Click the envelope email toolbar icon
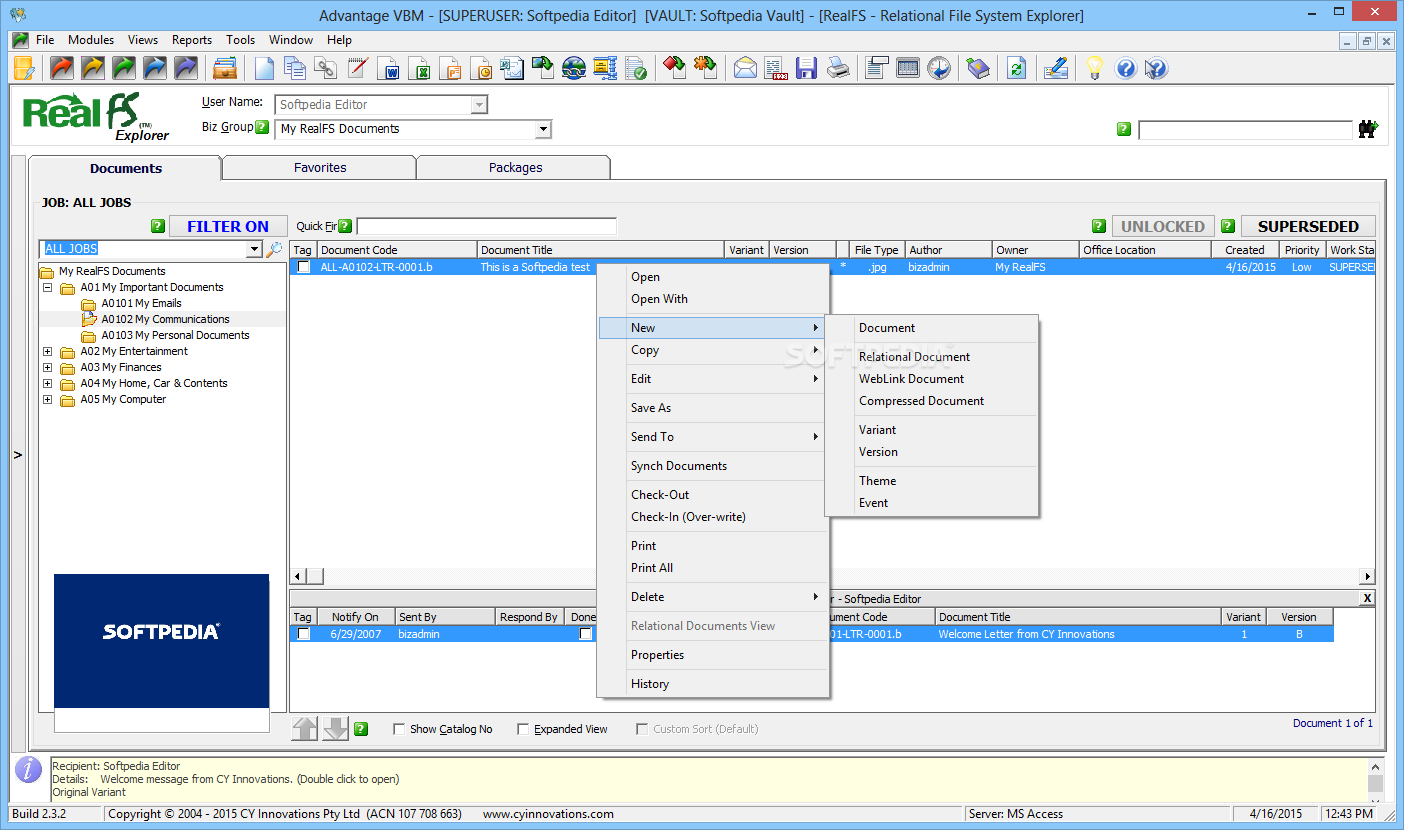This screenshot has width=1404, height=830. coord(745,68)
